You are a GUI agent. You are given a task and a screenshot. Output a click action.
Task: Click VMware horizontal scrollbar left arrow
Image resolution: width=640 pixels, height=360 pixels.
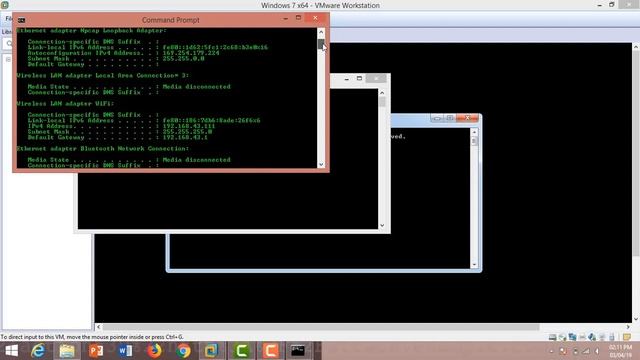[98, 327]
